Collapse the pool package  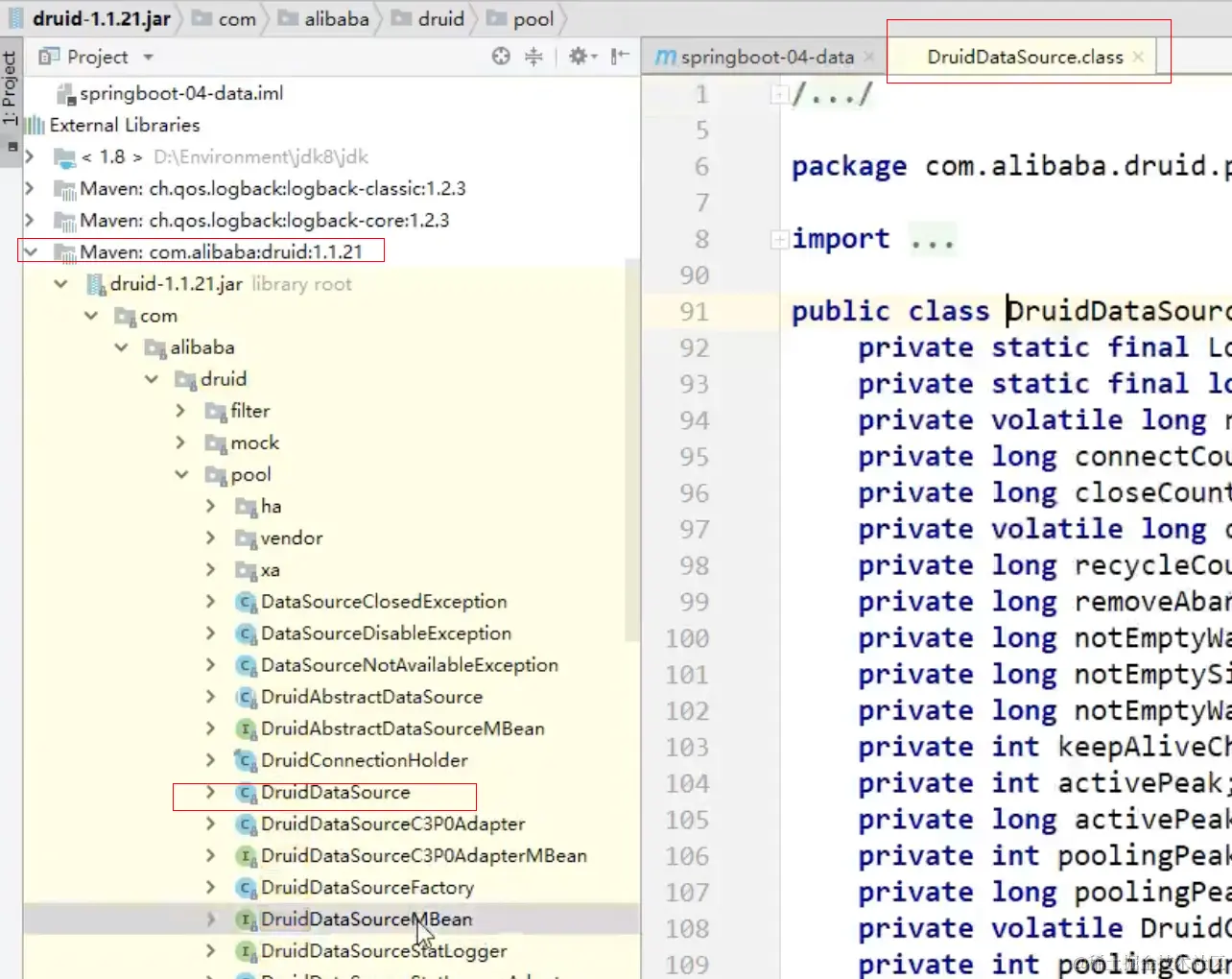(181, 474)
